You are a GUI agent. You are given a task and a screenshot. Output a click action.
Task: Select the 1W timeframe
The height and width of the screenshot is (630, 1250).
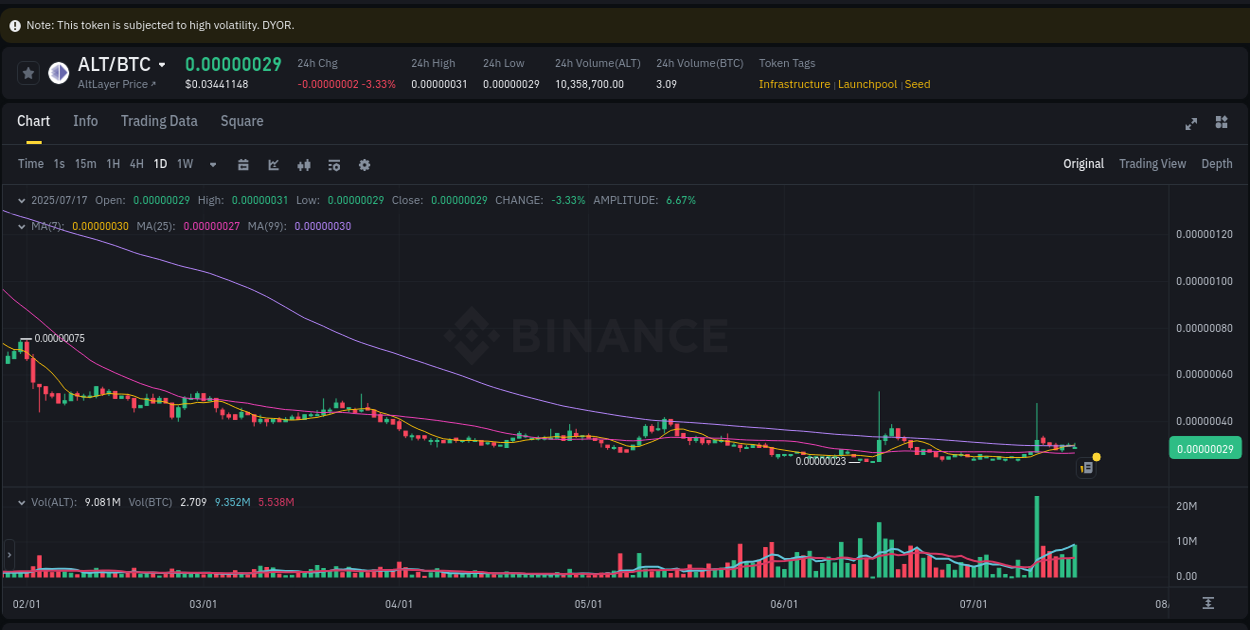pyautogui.click(x=184, y=164)
